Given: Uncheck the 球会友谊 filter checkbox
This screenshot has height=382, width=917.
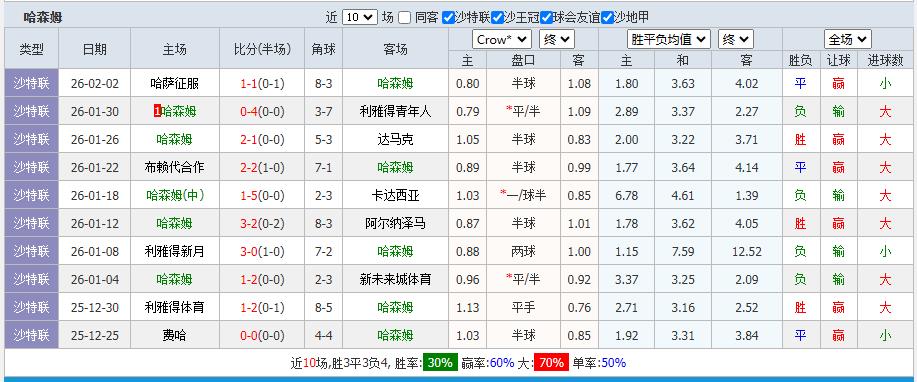Looking at the screenshot, I should (x=546, y=18).
